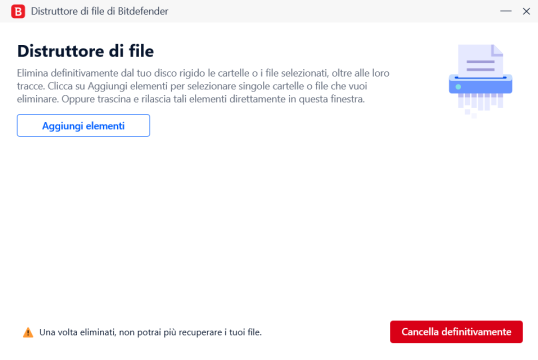Click the file shredder illustration

pos(480,81)
